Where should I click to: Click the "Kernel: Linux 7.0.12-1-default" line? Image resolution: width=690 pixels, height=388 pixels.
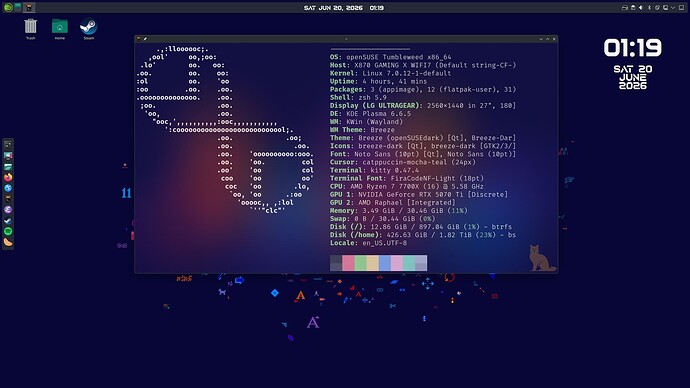pos(390,73)
